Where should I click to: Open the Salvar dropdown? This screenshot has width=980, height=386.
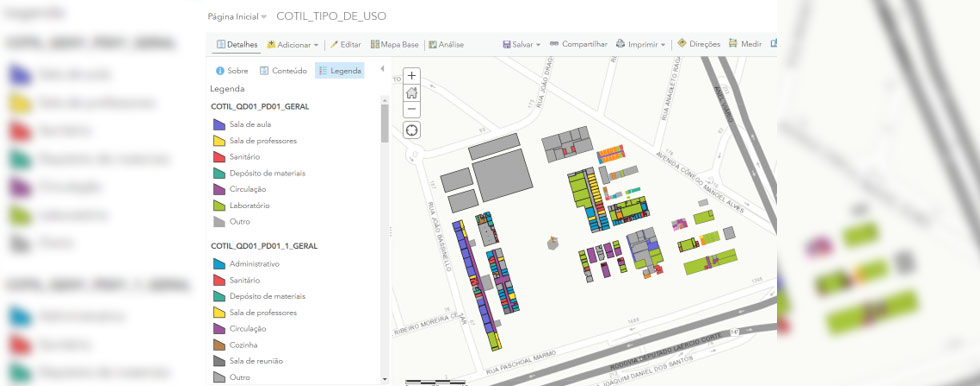tap(521, 44)
